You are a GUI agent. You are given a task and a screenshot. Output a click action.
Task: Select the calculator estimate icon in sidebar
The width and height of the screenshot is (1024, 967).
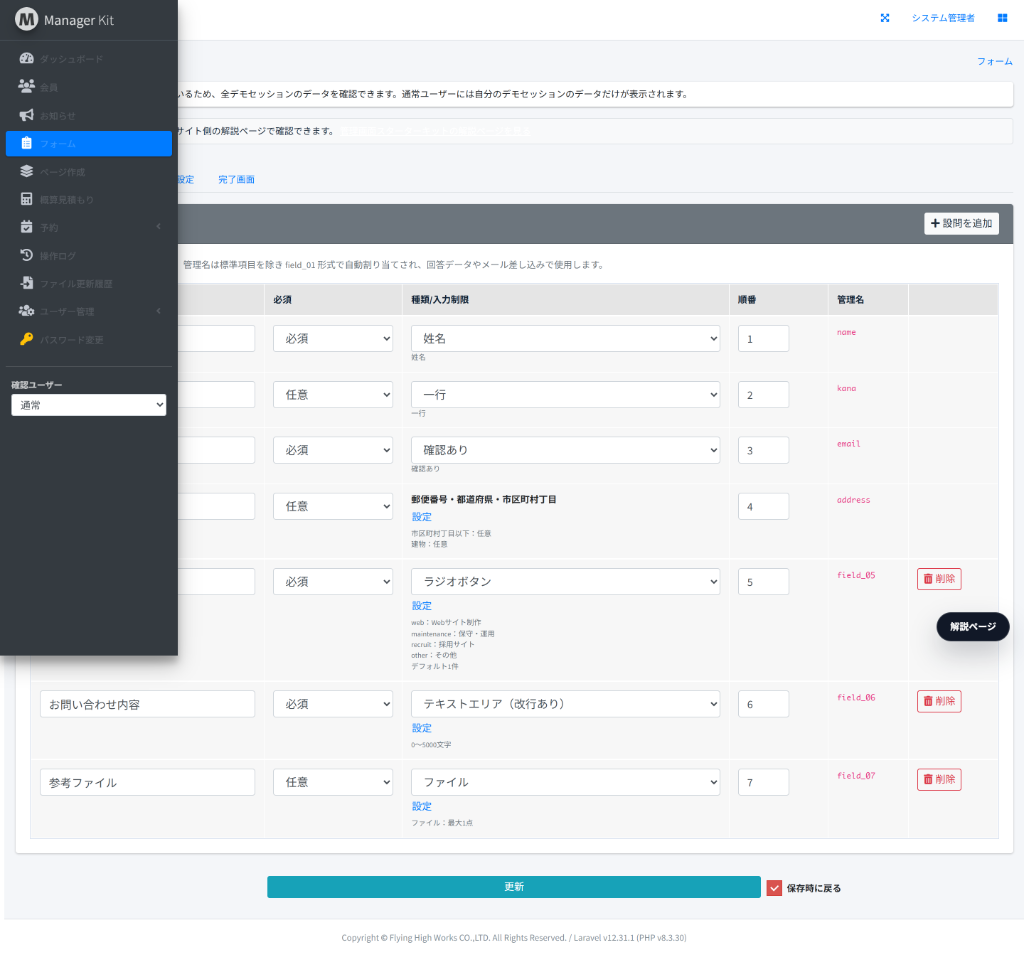[26, 199]
